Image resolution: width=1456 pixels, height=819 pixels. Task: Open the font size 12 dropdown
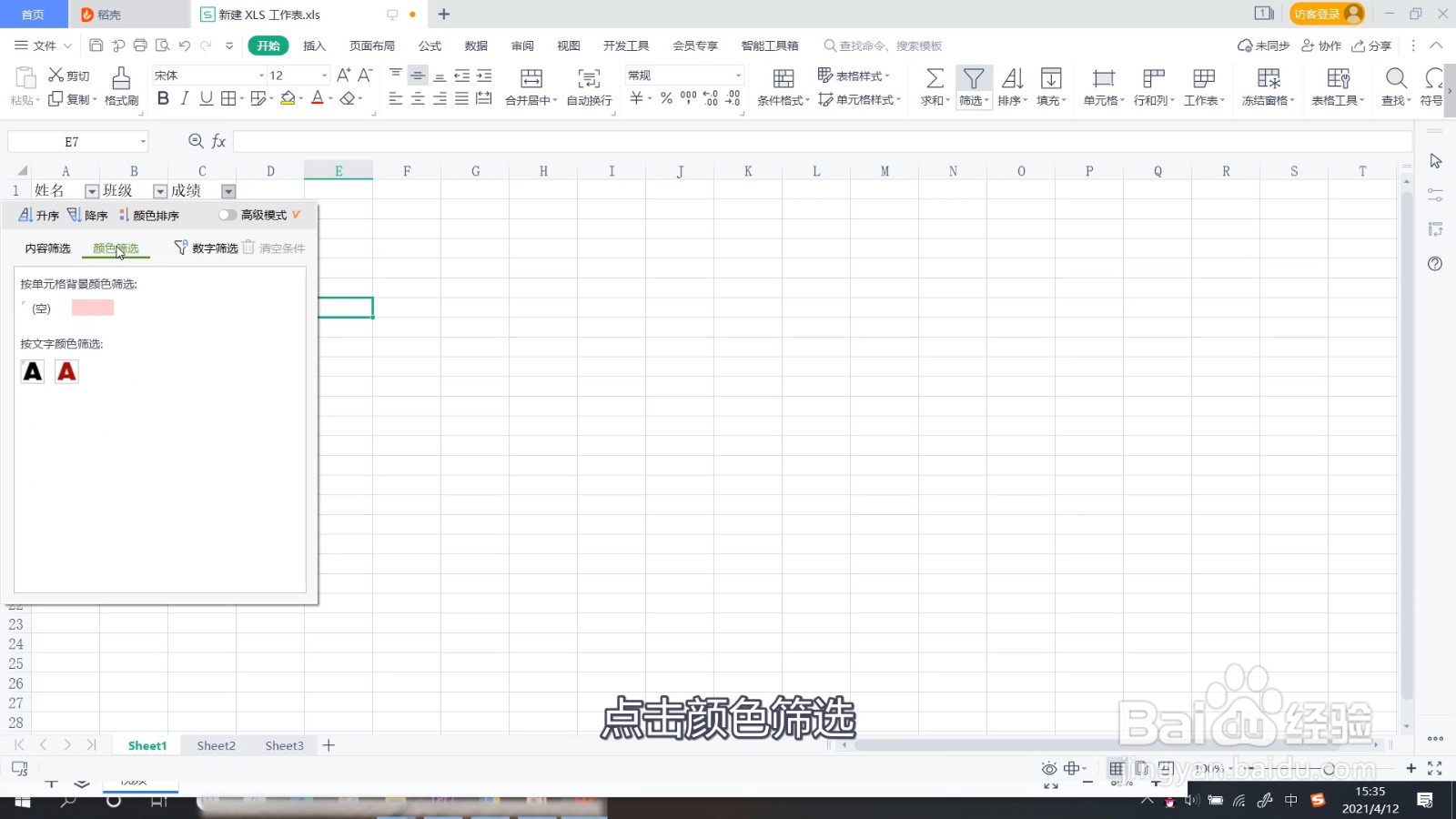coord(324,76)
